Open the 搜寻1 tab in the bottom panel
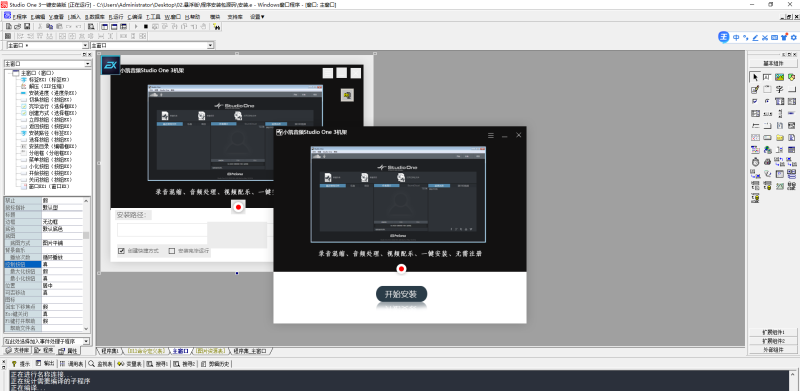The height and width of the screenshot is (391, 800). [157, 363]
